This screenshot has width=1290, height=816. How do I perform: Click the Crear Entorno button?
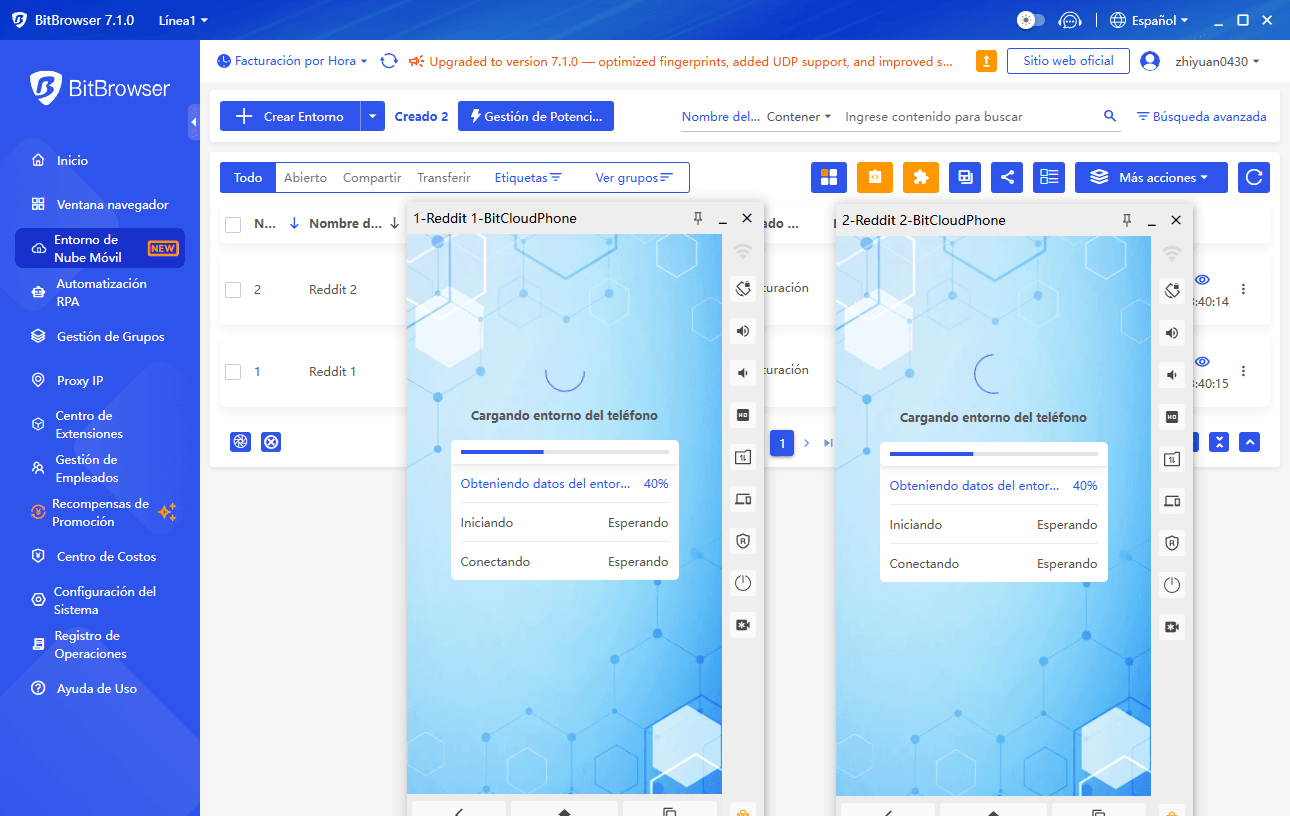click(290, 116)
